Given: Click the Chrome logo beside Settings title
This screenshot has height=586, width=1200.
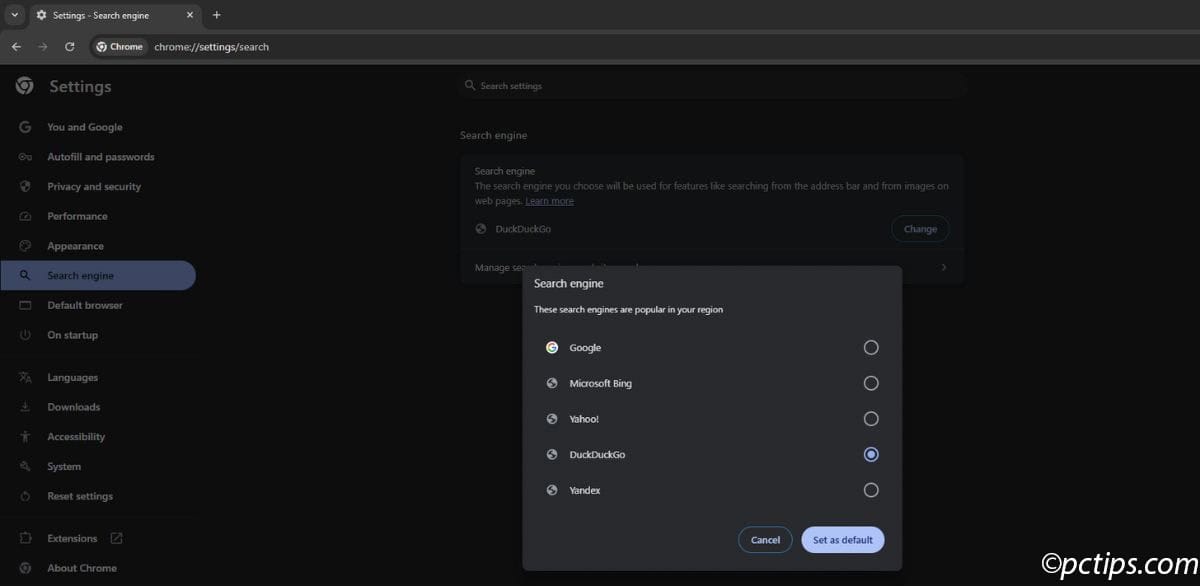Looking at the screenshot, I should point(24,86).
